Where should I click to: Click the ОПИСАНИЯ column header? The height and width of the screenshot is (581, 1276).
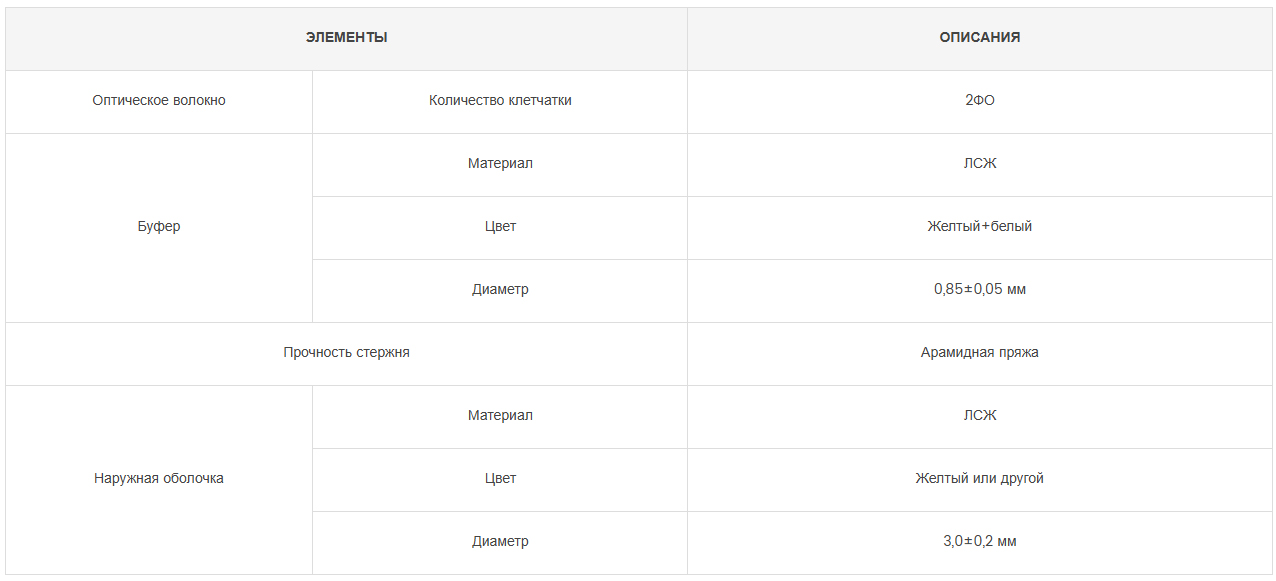(x=980, y=38)
